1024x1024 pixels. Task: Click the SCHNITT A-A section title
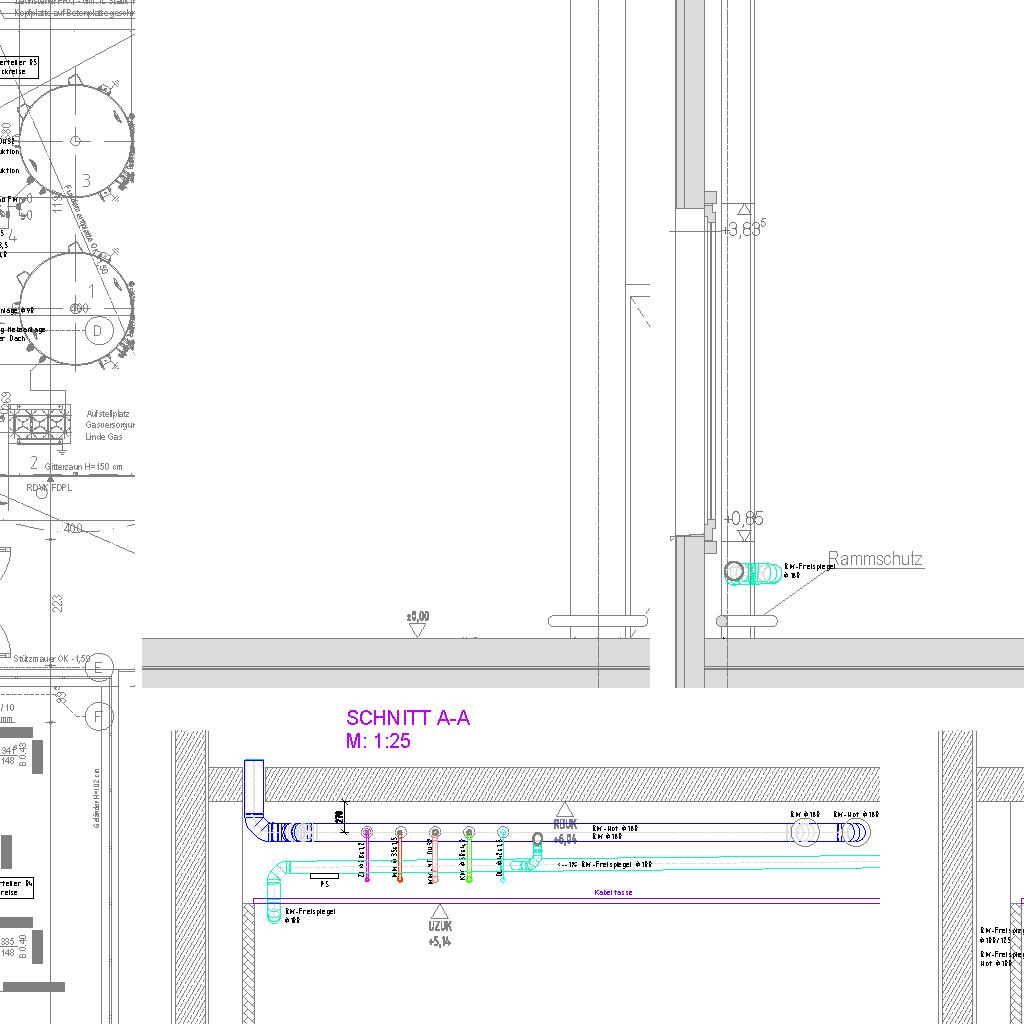[407, 718]
